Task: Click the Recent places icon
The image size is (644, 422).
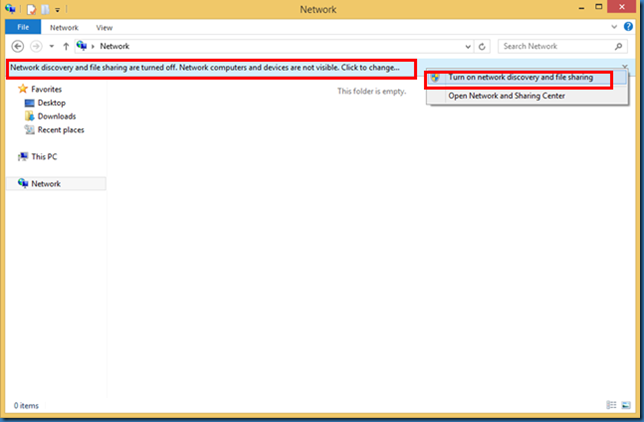Action: pos(30,130)
